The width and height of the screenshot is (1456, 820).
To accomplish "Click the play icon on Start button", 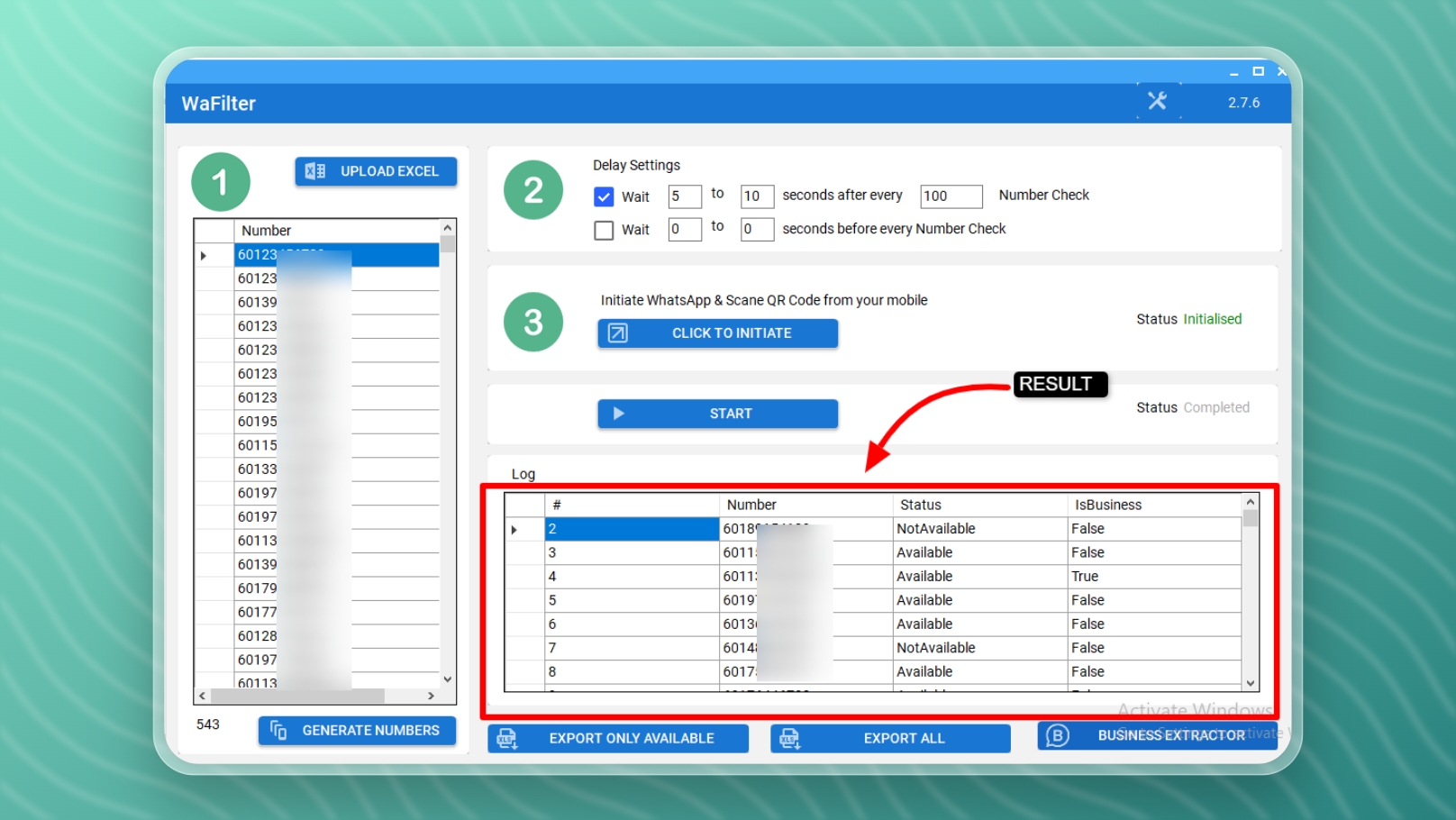I will [619, 414].
